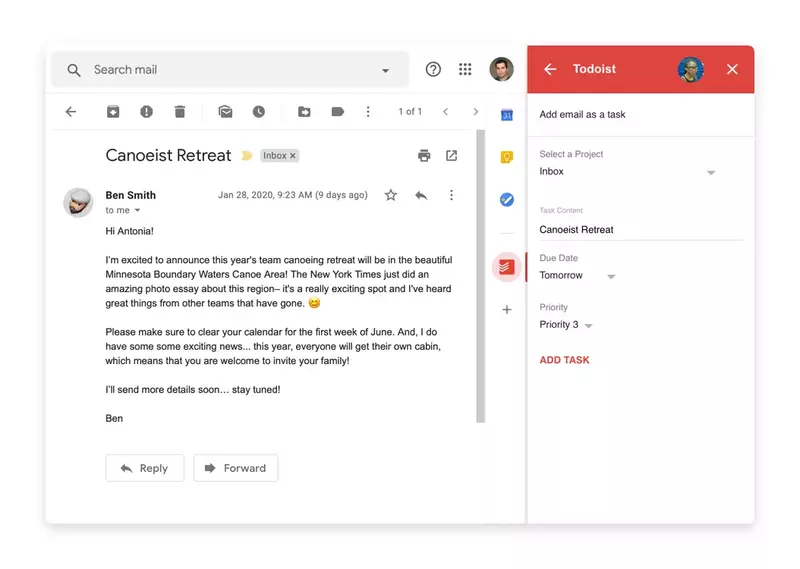Archive the Canoeist Retreat email
The image size is (800, 569).
tap(113, 112)
